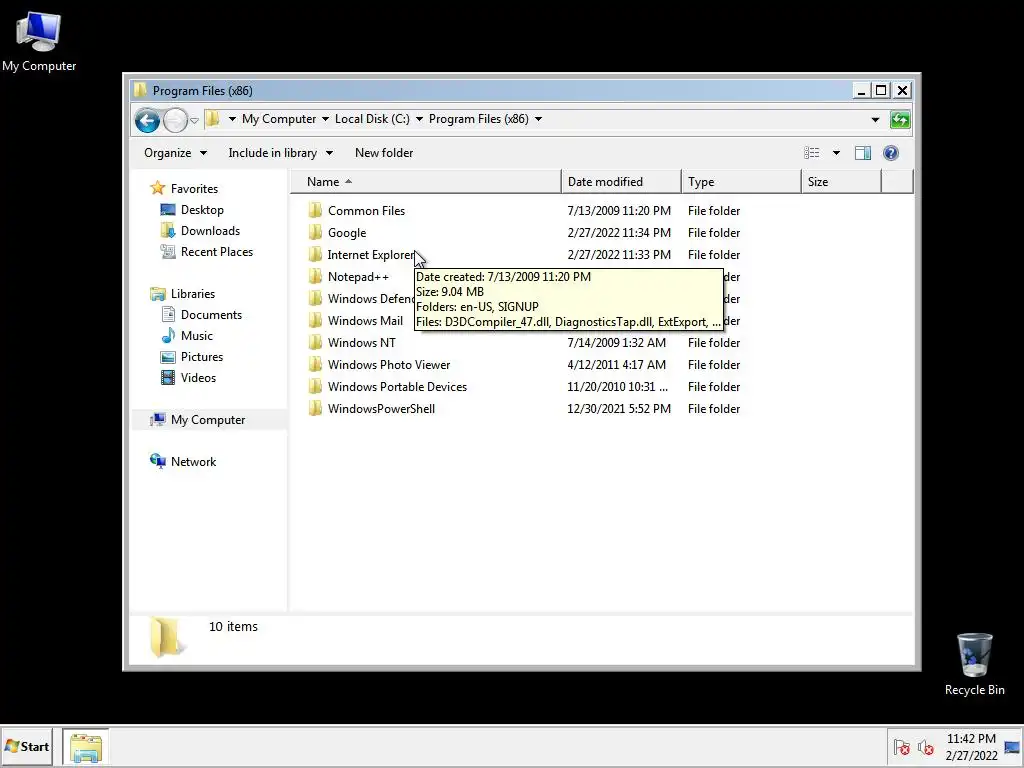The width and height of the screenshot is (1024, 768).
Task: Click the Windows NT folder name
Action: click(361, 343)
